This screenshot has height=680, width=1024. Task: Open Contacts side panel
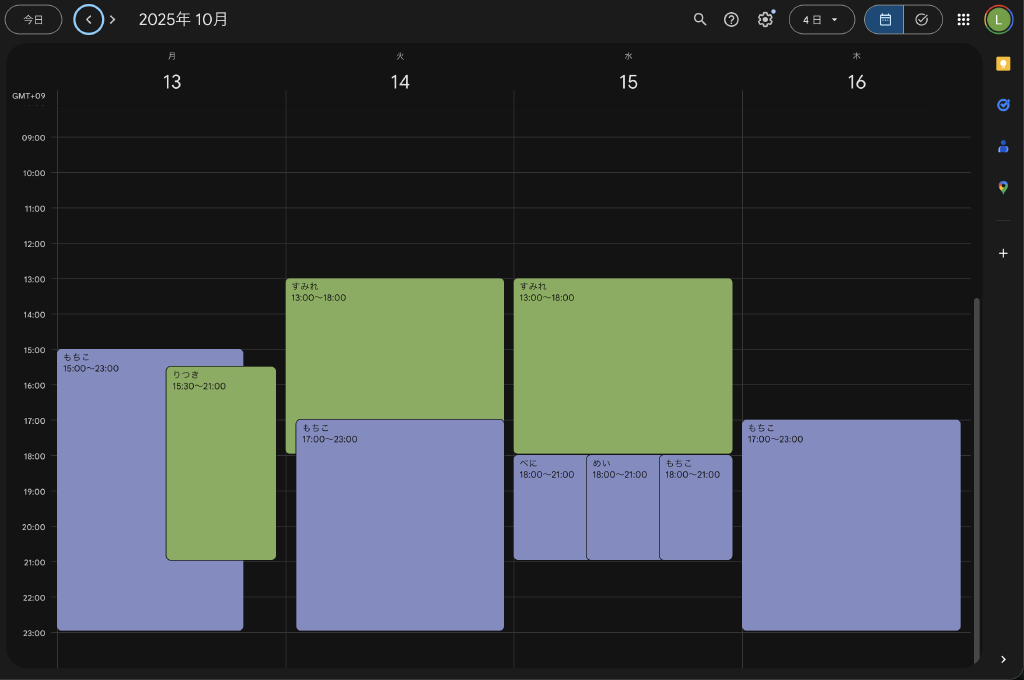click(1003, 146)
